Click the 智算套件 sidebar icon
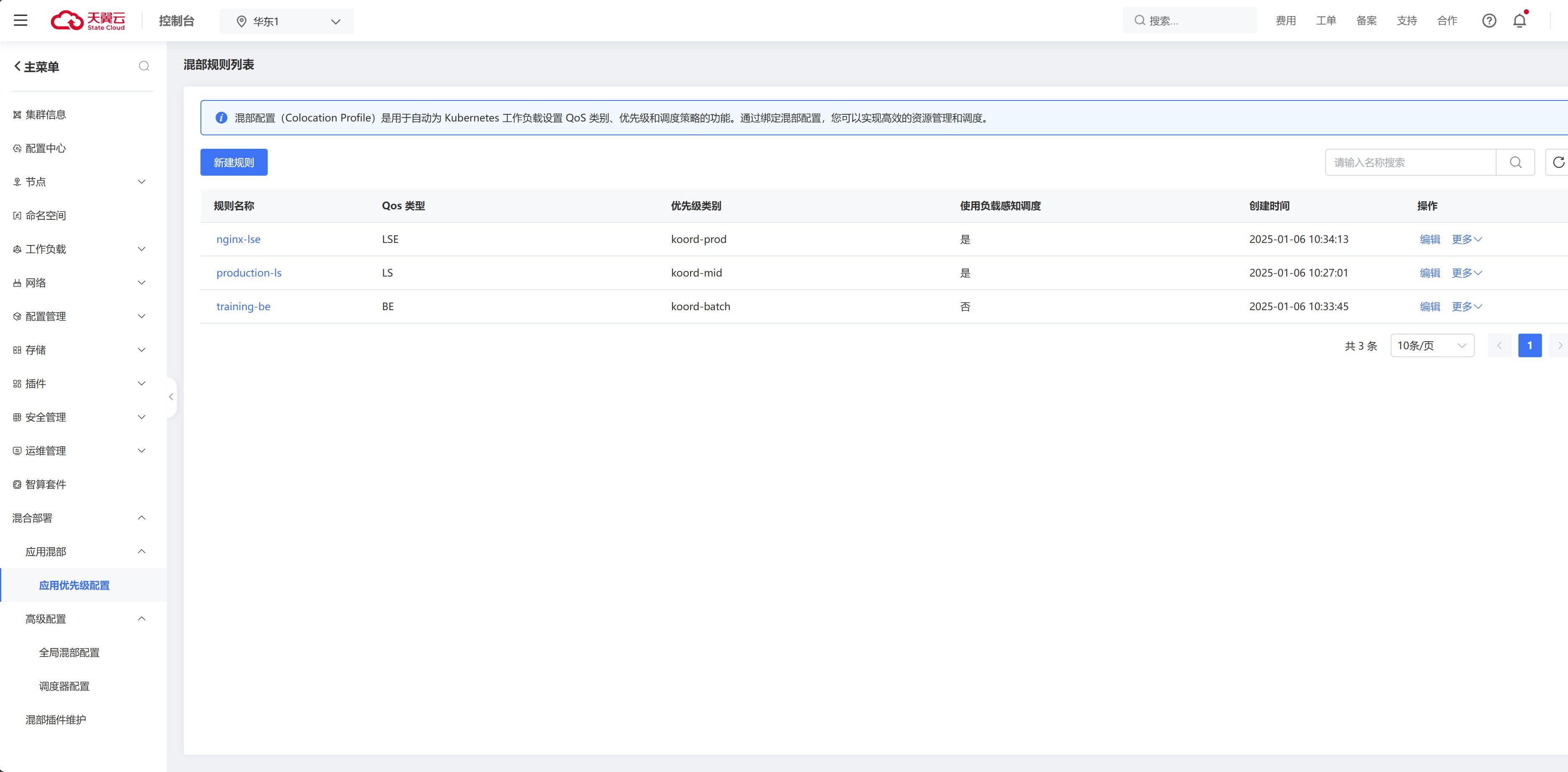Screen dimensions: 1568x772 click(17, 485)
